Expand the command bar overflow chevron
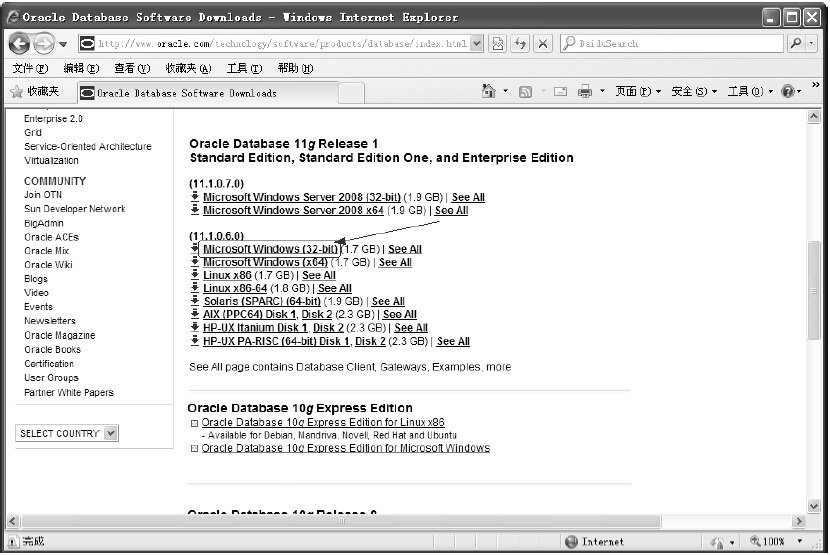830x555 pixels. tap(816, 85)
